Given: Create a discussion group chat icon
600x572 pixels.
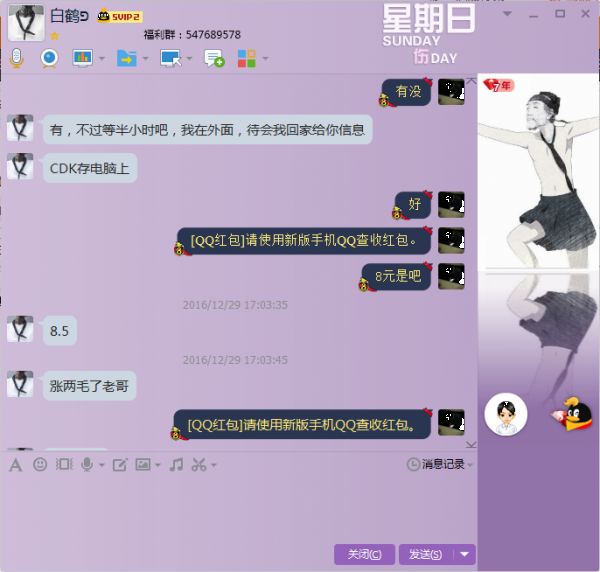Looking at the screenshot, I should 214,58.
